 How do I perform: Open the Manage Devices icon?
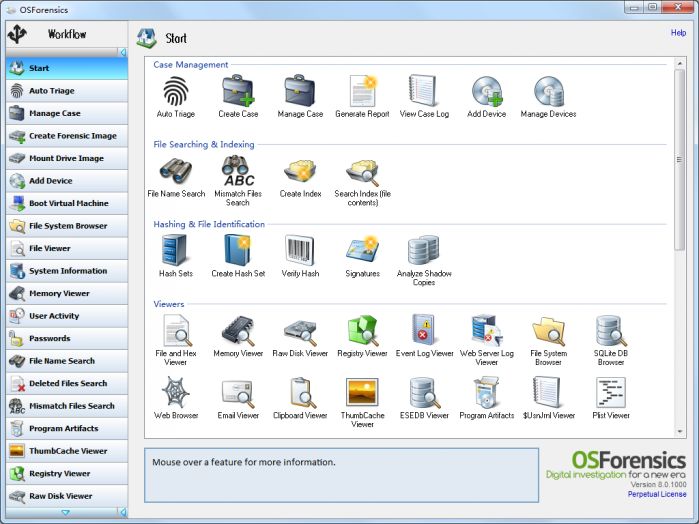coord(548,91)
